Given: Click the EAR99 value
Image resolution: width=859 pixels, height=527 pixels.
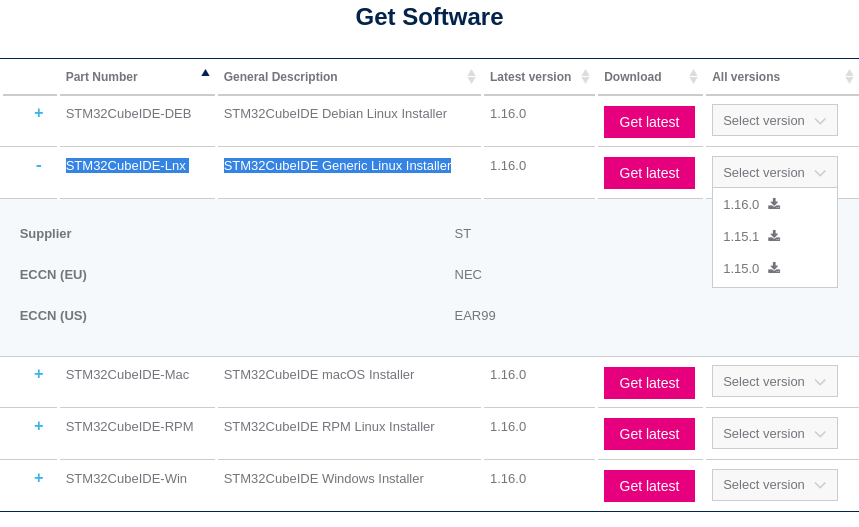Looking at the screenshot, I should pos(475,316).
